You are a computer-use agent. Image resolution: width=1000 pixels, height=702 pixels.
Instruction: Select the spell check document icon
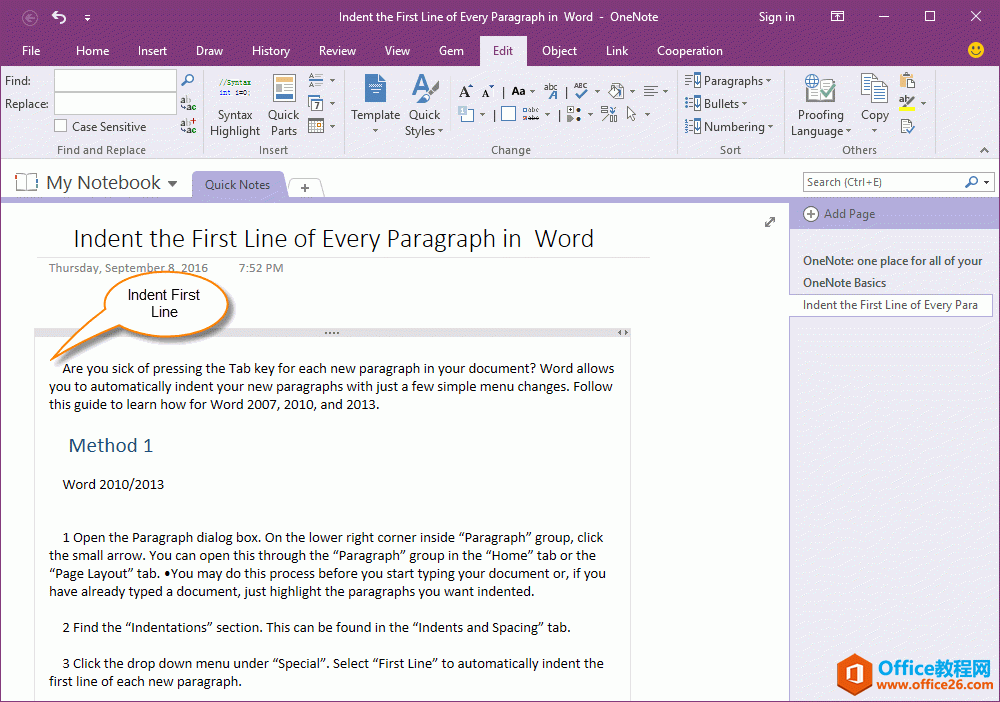(906, 127)
